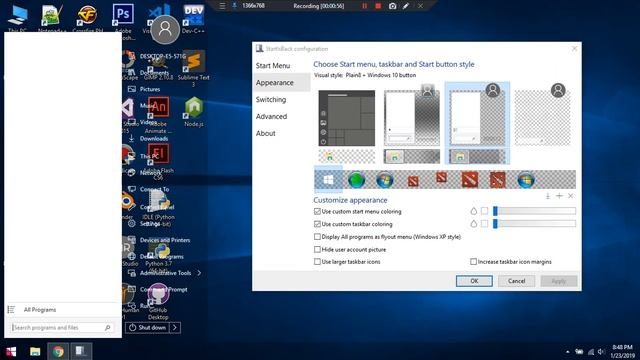
Task: Click the user account picture in start menu
Action: 165,29
